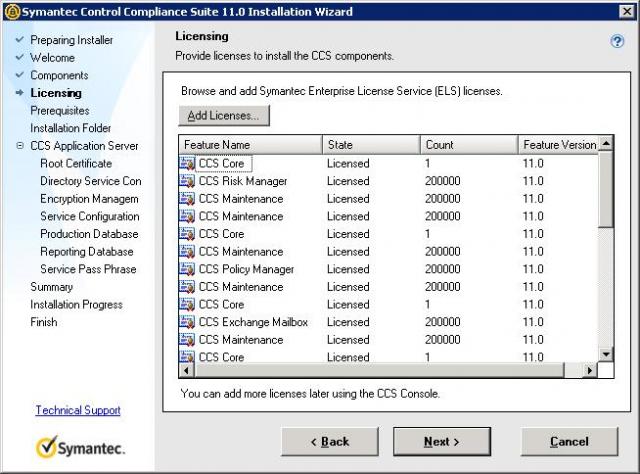
Task: Select the CCS Exchange Mailbox row name
Action: pyautogui.click(x=253, y=322)
